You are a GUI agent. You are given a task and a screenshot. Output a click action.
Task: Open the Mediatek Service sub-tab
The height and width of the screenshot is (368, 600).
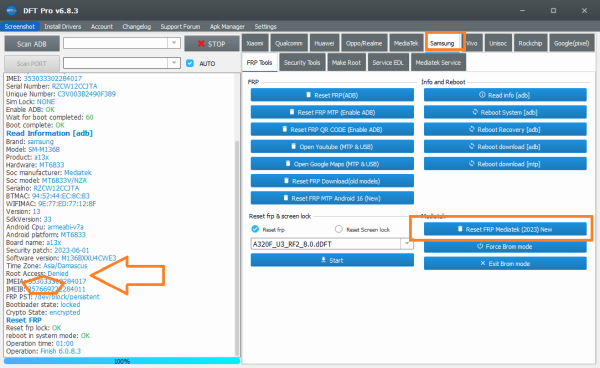click(438, 62)
